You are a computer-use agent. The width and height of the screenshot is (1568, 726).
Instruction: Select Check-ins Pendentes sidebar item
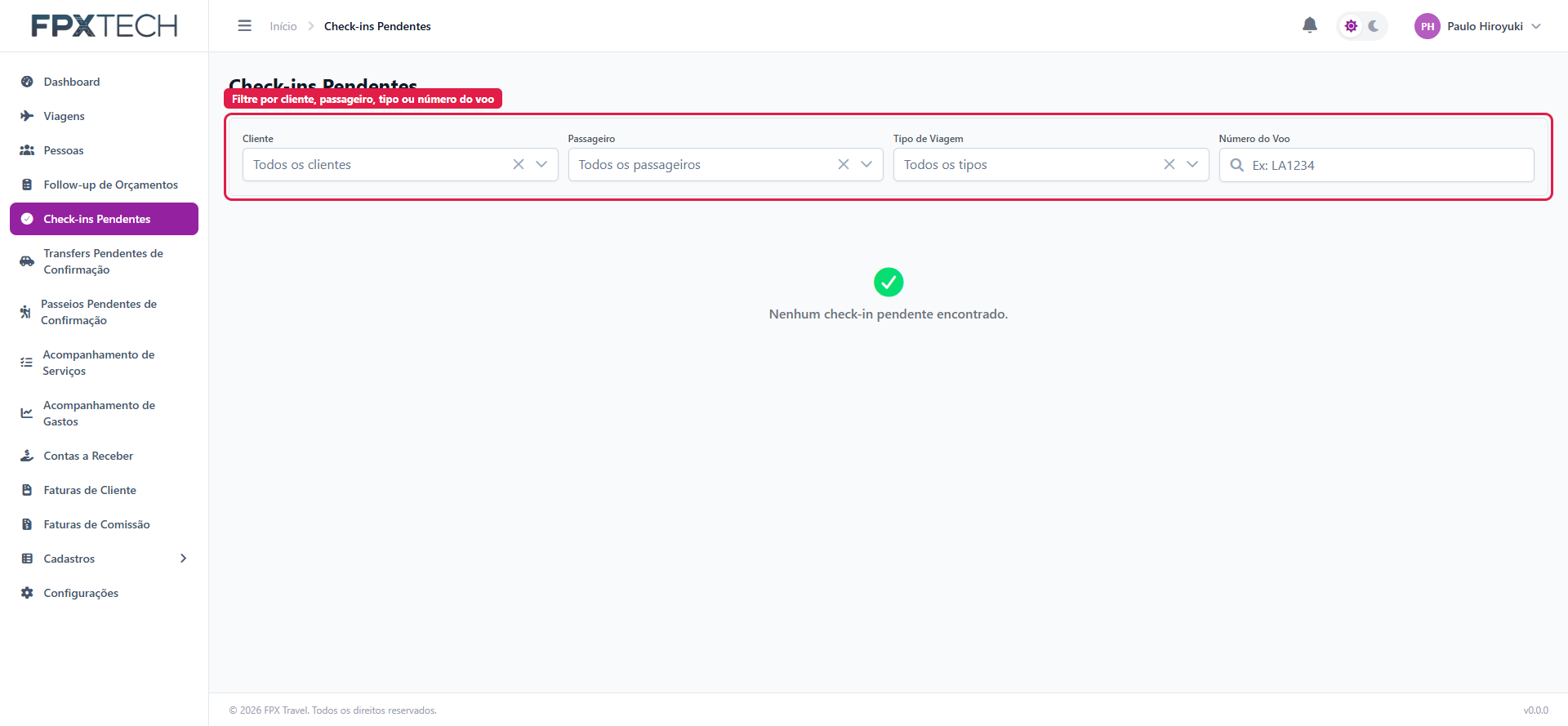pyautogui.click(x=104, y=219)
